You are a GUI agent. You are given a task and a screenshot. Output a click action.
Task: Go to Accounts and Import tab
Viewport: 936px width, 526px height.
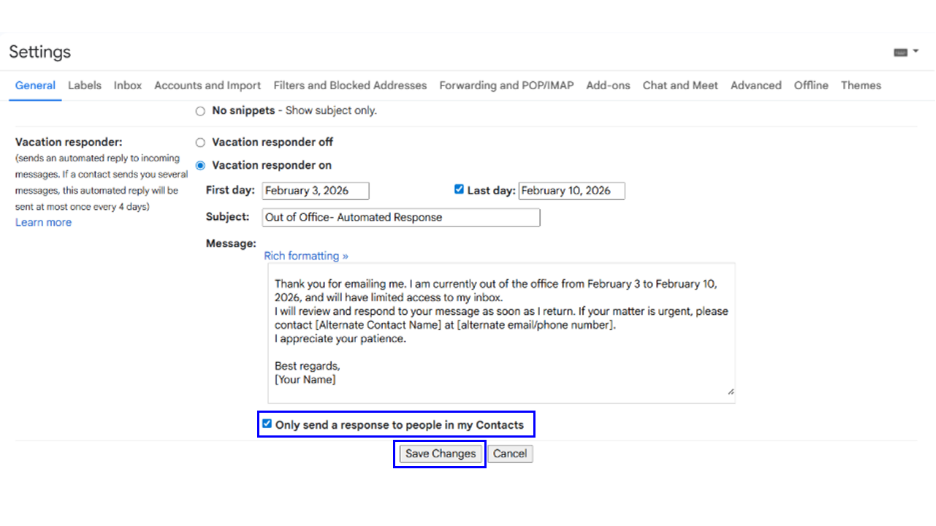[x=207, y=86]
